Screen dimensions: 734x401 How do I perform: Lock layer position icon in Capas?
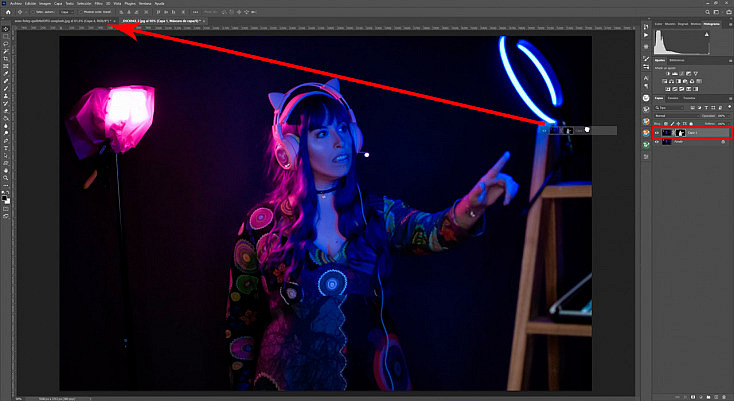click(x=678, y=124)
